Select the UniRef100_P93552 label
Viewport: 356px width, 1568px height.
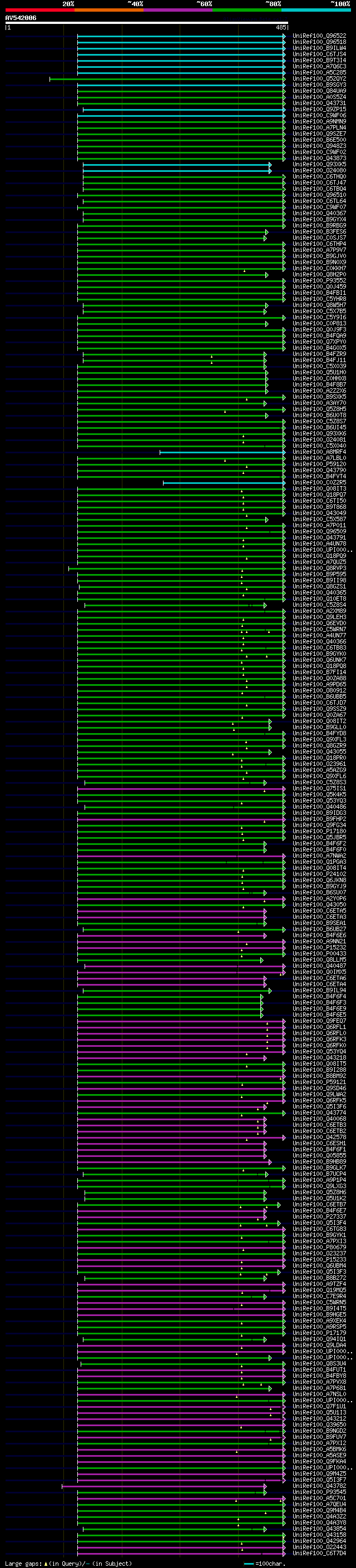pyautogui.click(x=319, y=280)
